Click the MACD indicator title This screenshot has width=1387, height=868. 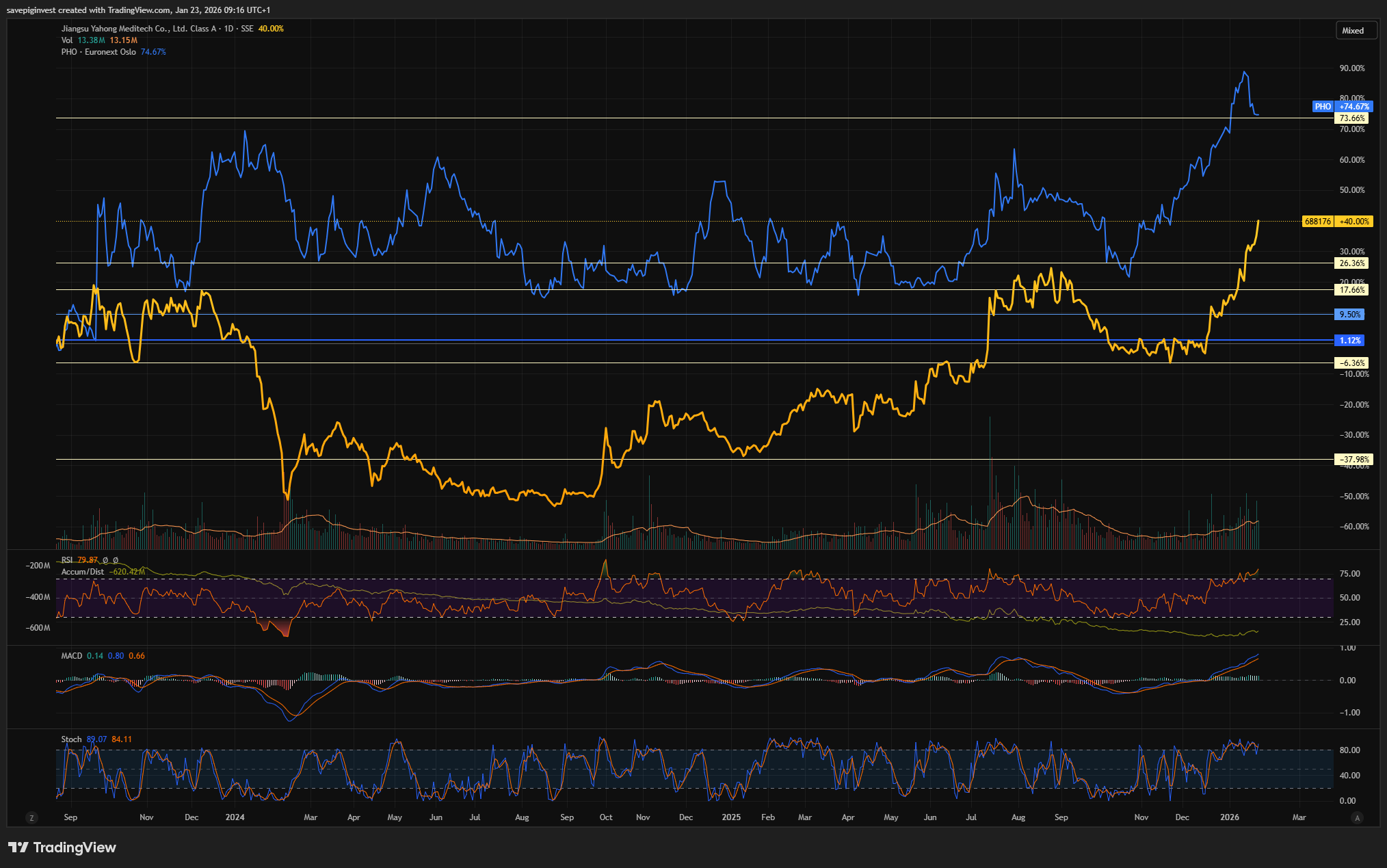[71, 656]
